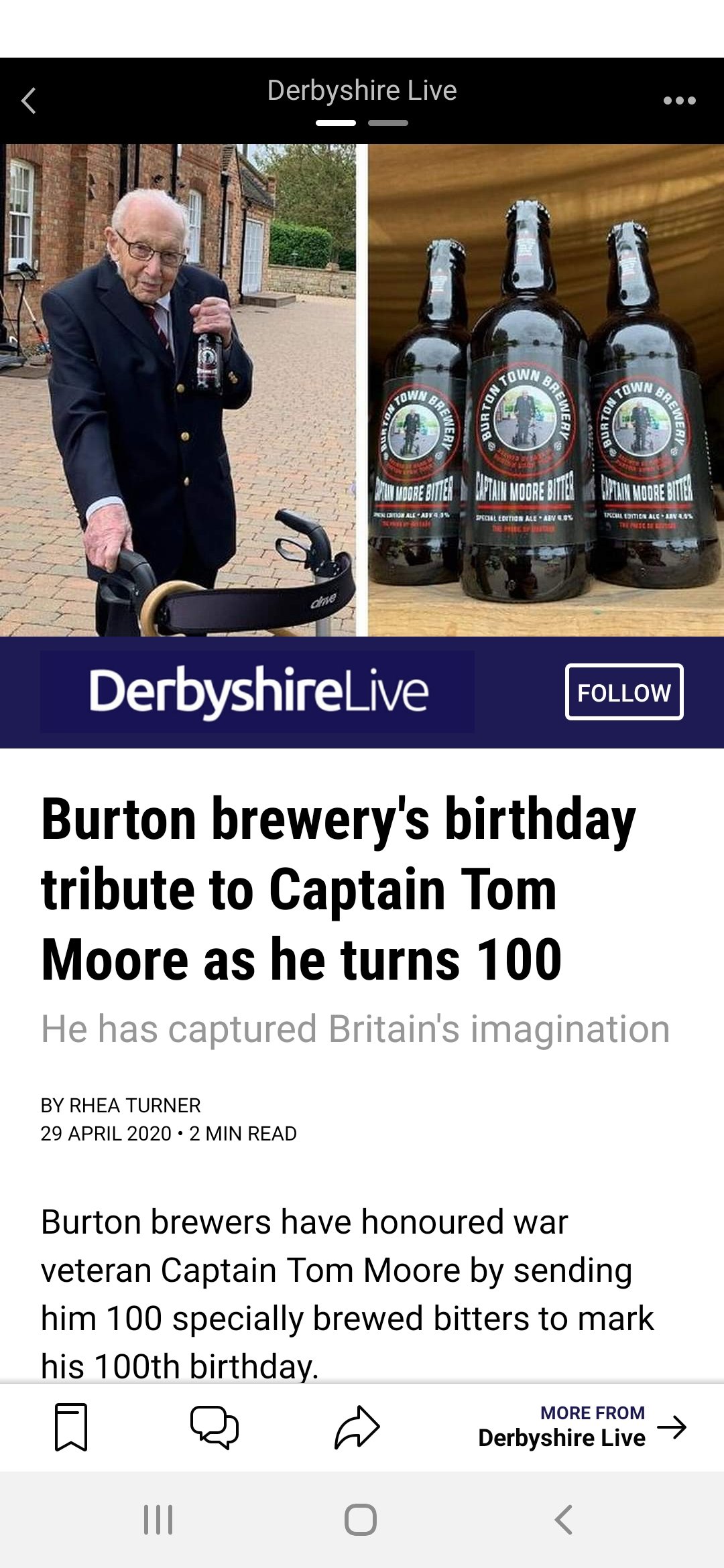Select the first page indicator tab
Viewport: 724px width, 1568px height.
pyautogui.click(x=336, y=123)
